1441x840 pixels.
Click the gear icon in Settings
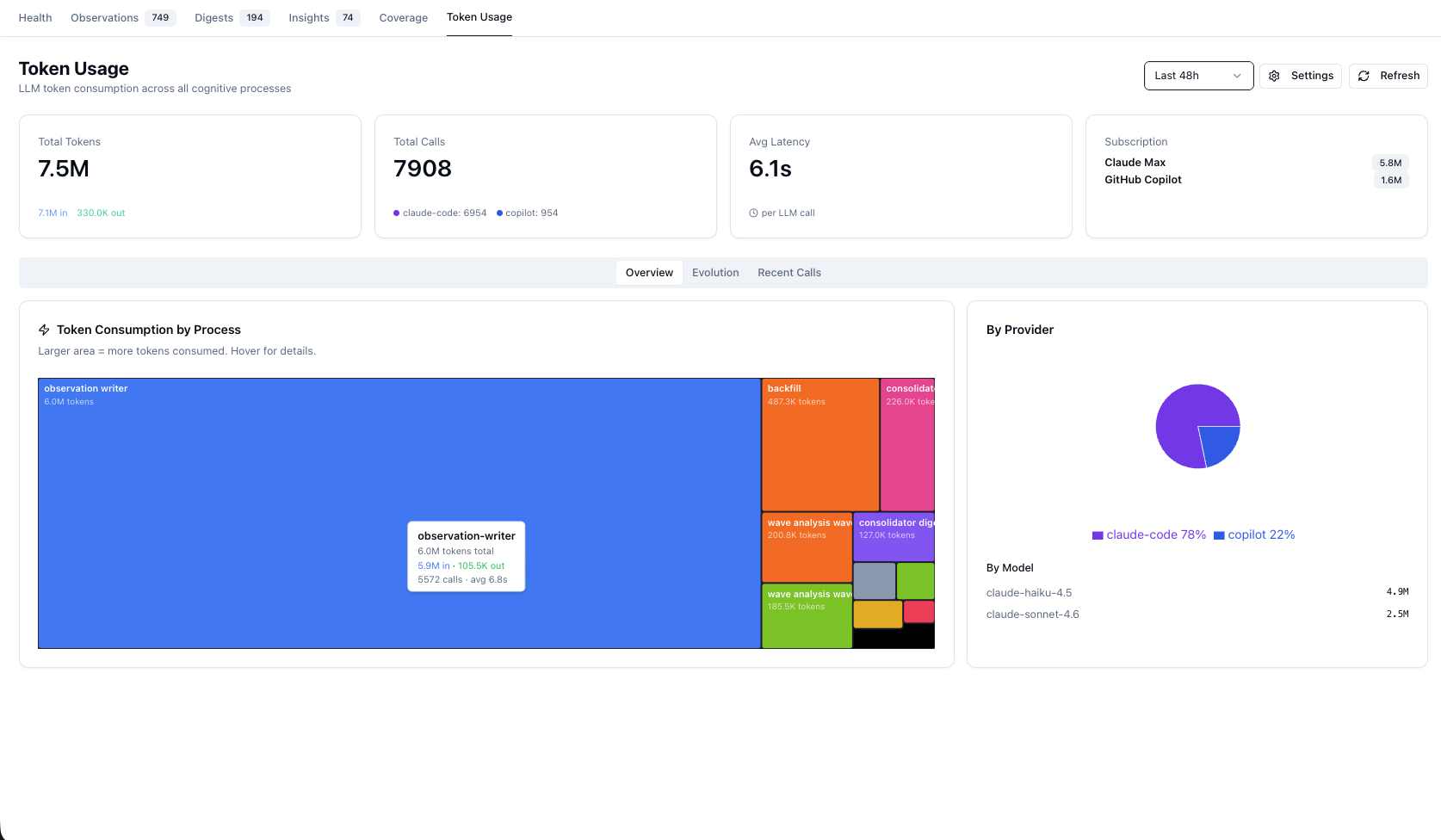tap(1274, 76)
